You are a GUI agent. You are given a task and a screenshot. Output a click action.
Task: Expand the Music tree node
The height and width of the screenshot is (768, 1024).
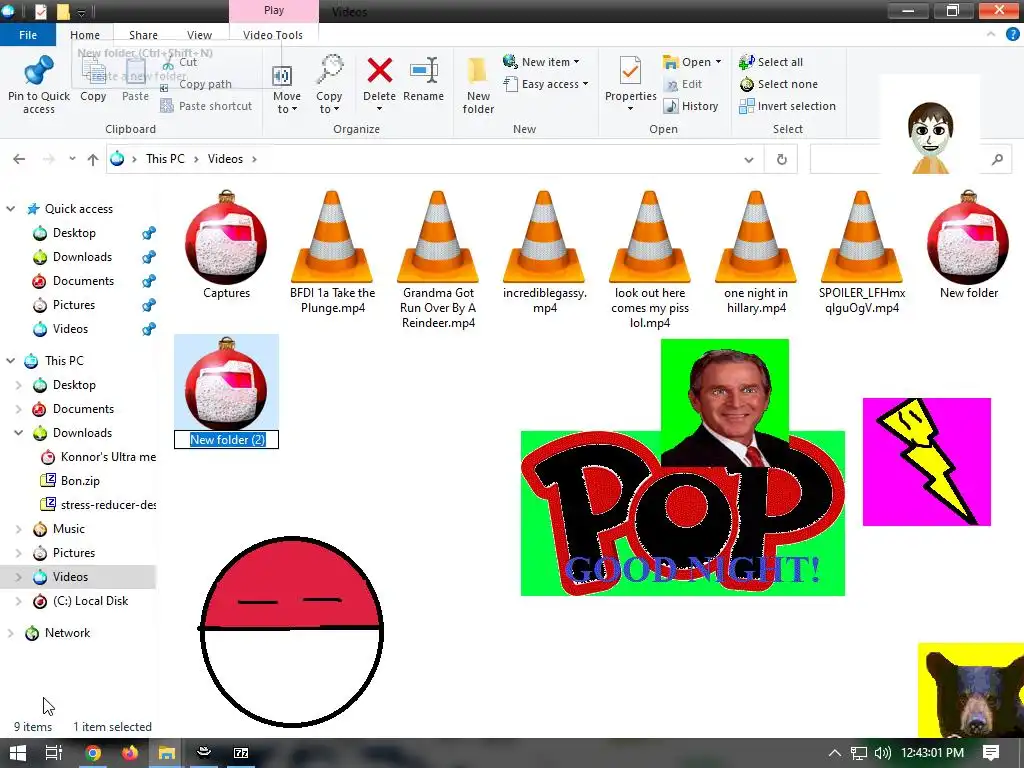19,529
